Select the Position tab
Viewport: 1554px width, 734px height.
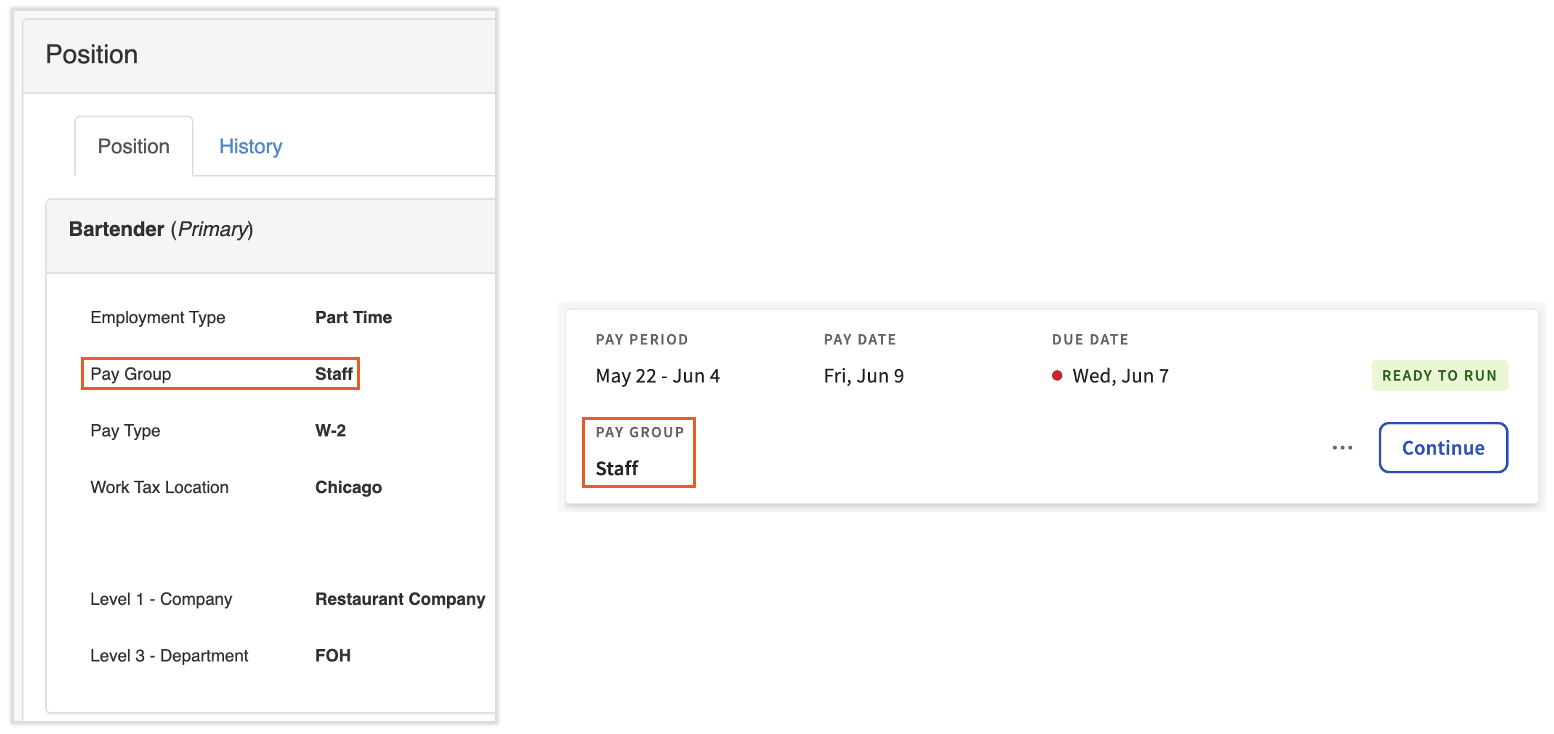133,146
